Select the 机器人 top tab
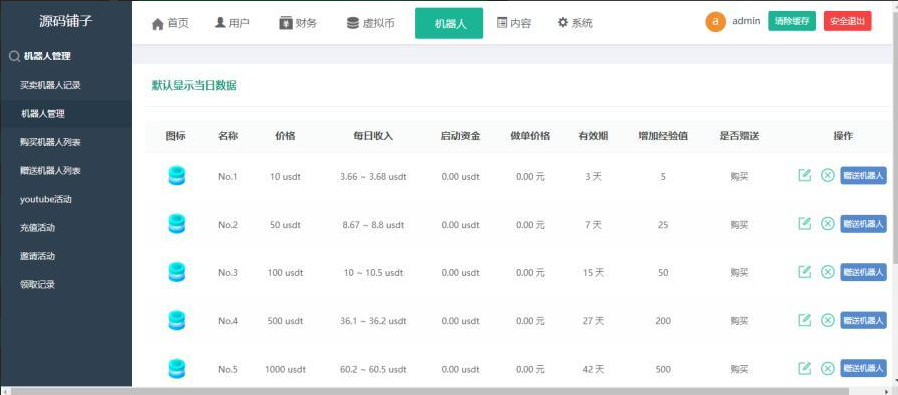The width and height of the screenshot is (898, 395). (449, 23)
